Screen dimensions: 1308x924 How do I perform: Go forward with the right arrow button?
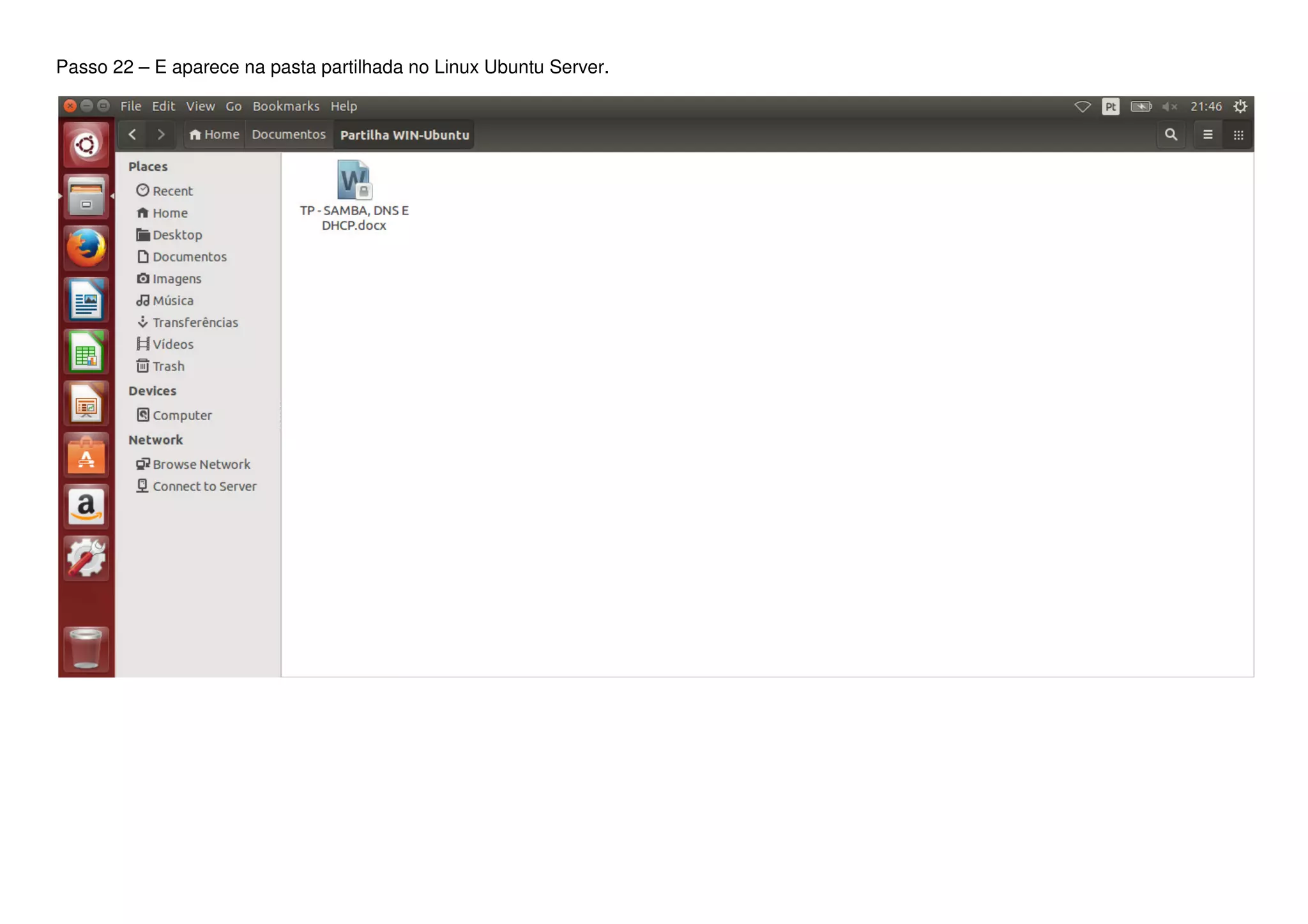click(x=160, y=135)
